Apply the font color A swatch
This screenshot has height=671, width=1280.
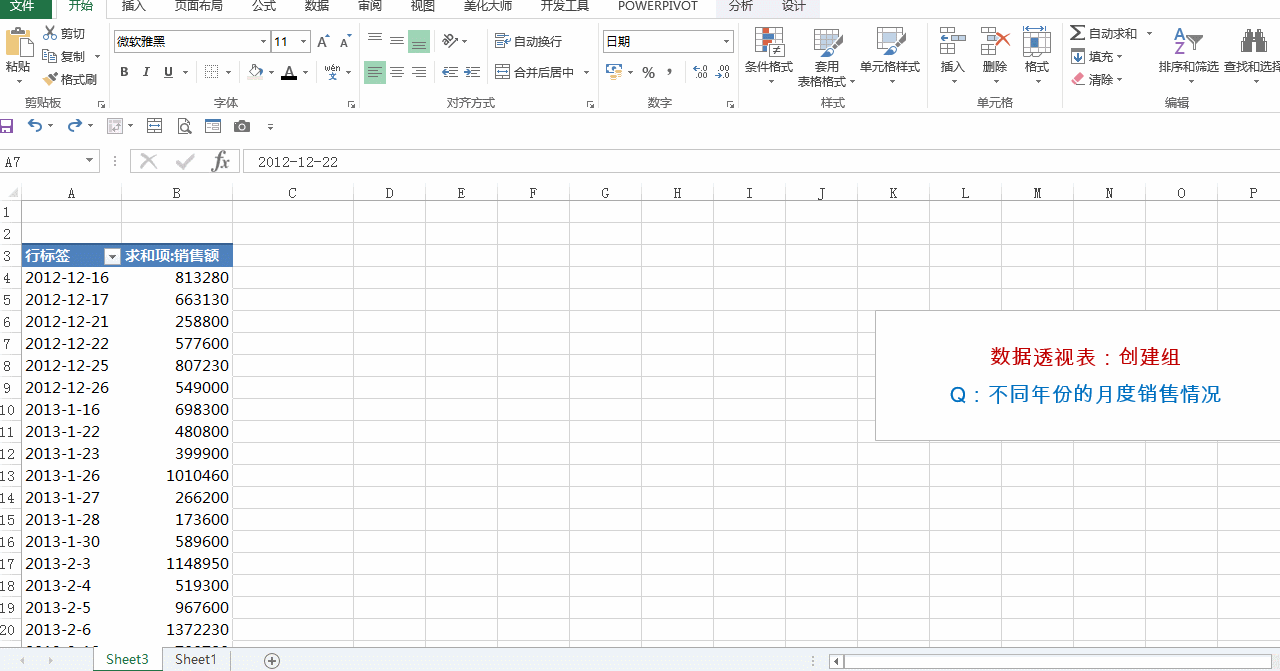[x=289, y=72]
